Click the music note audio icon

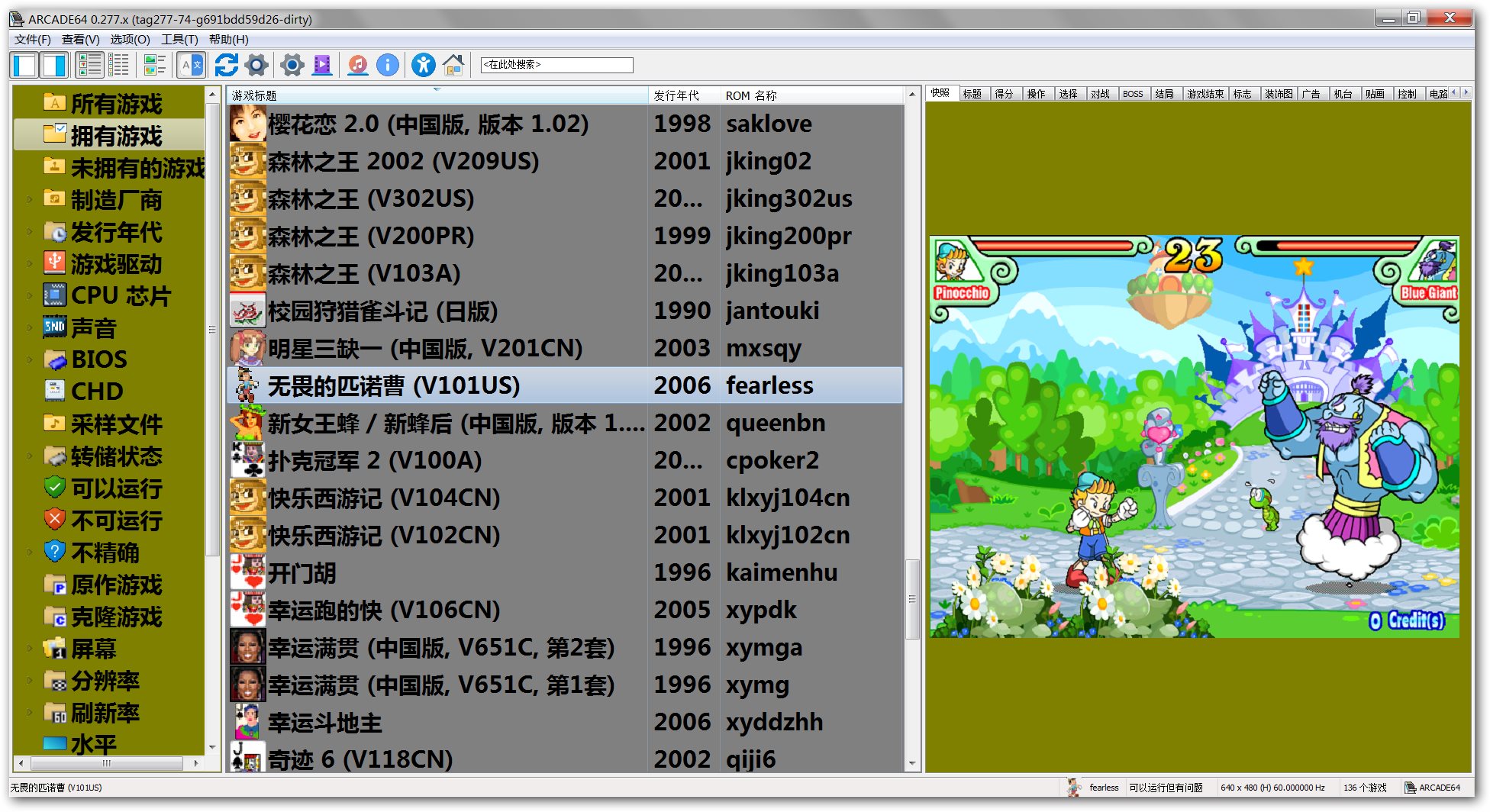tap(358, 66)
